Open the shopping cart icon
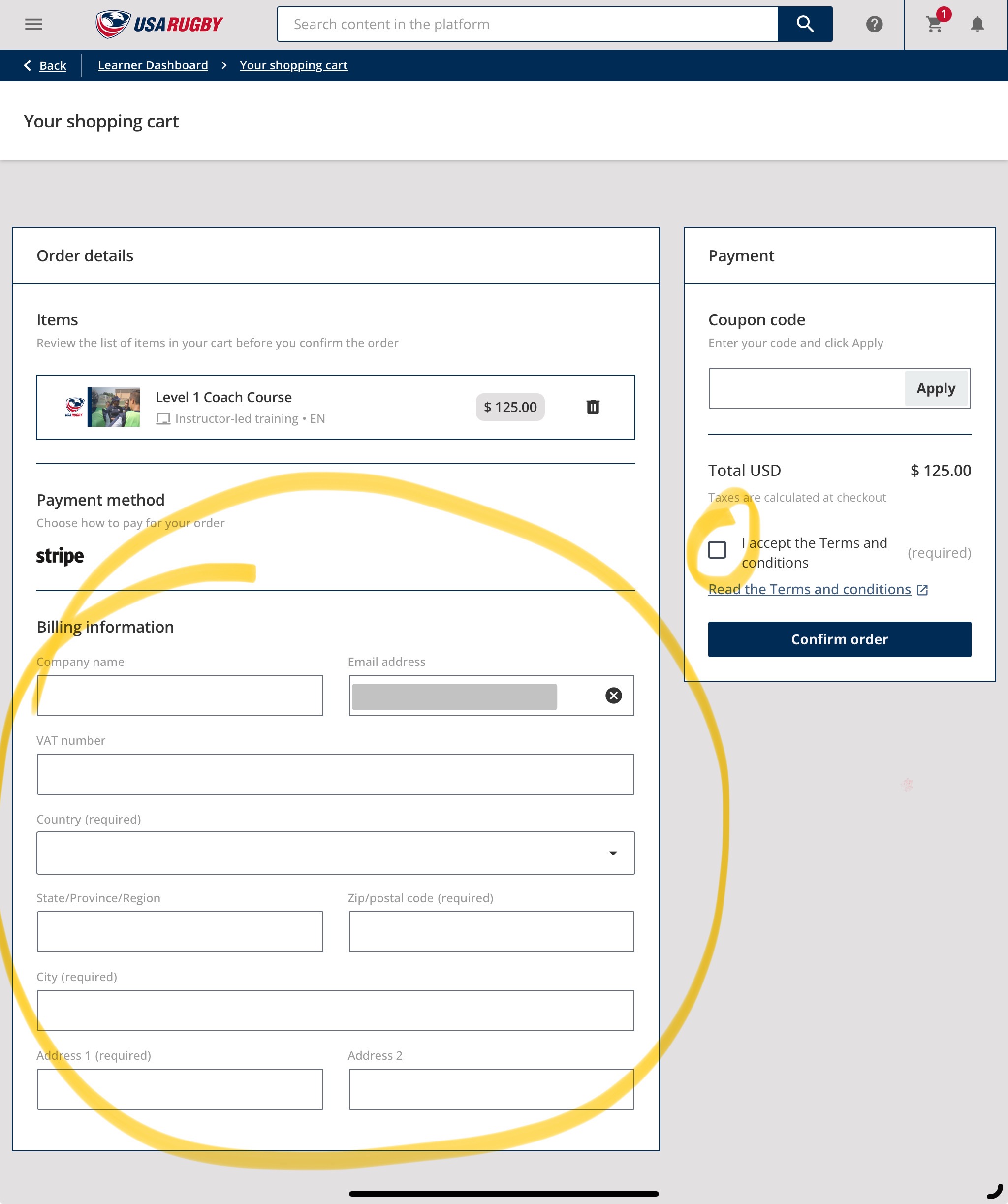This screenshot has width=1008, height=1204. click(x=934, y=24)
